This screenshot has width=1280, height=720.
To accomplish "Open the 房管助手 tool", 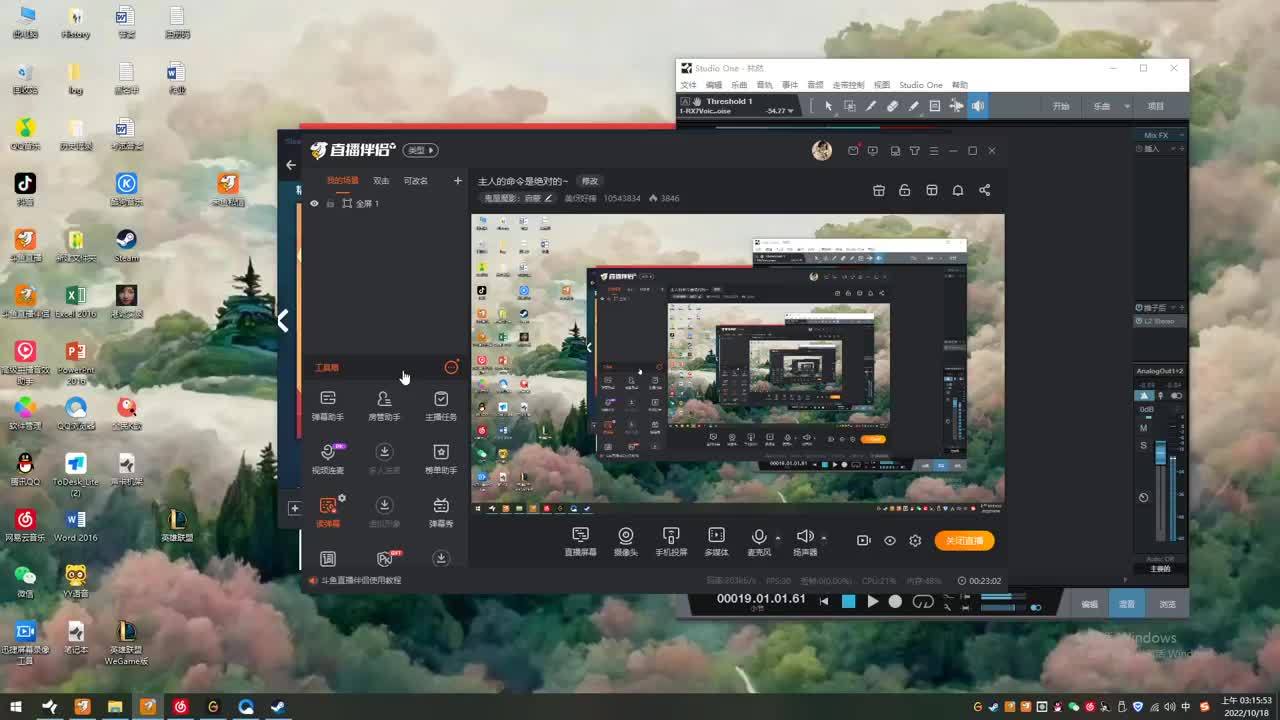I will click(384, 405).
